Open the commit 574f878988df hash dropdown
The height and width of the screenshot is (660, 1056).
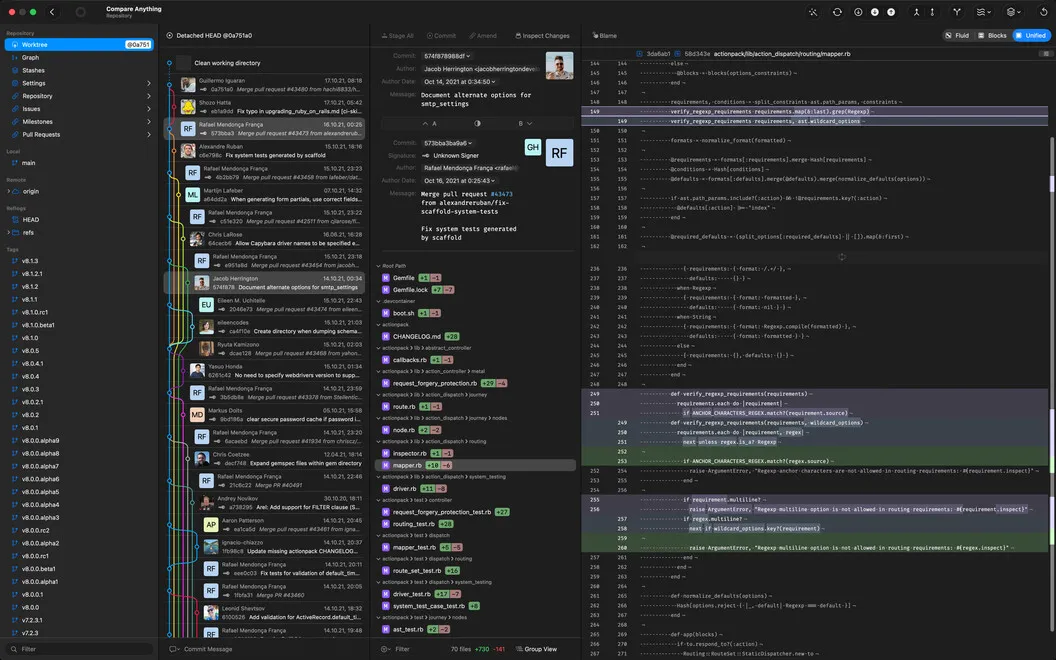[x=447, y=56]
